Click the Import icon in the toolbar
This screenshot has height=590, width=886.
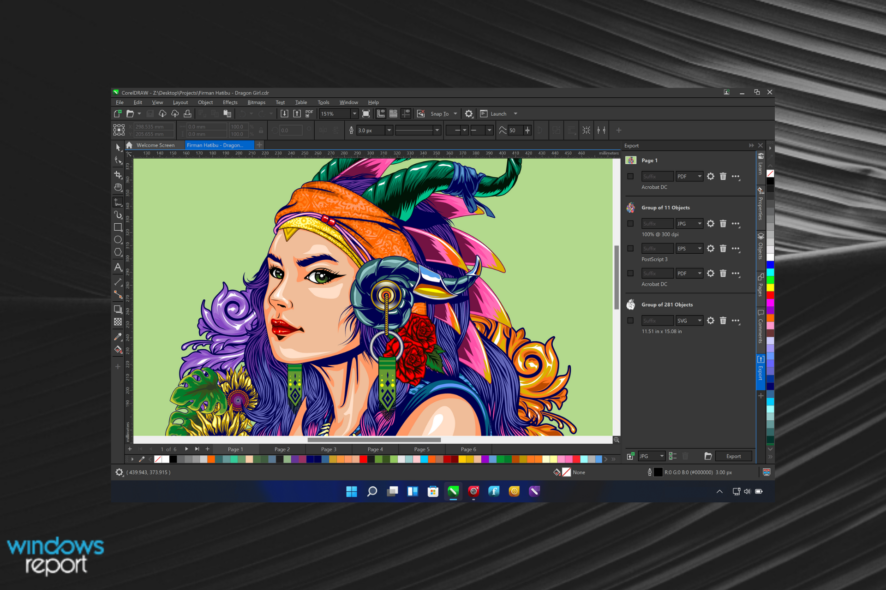pos(284,114)
